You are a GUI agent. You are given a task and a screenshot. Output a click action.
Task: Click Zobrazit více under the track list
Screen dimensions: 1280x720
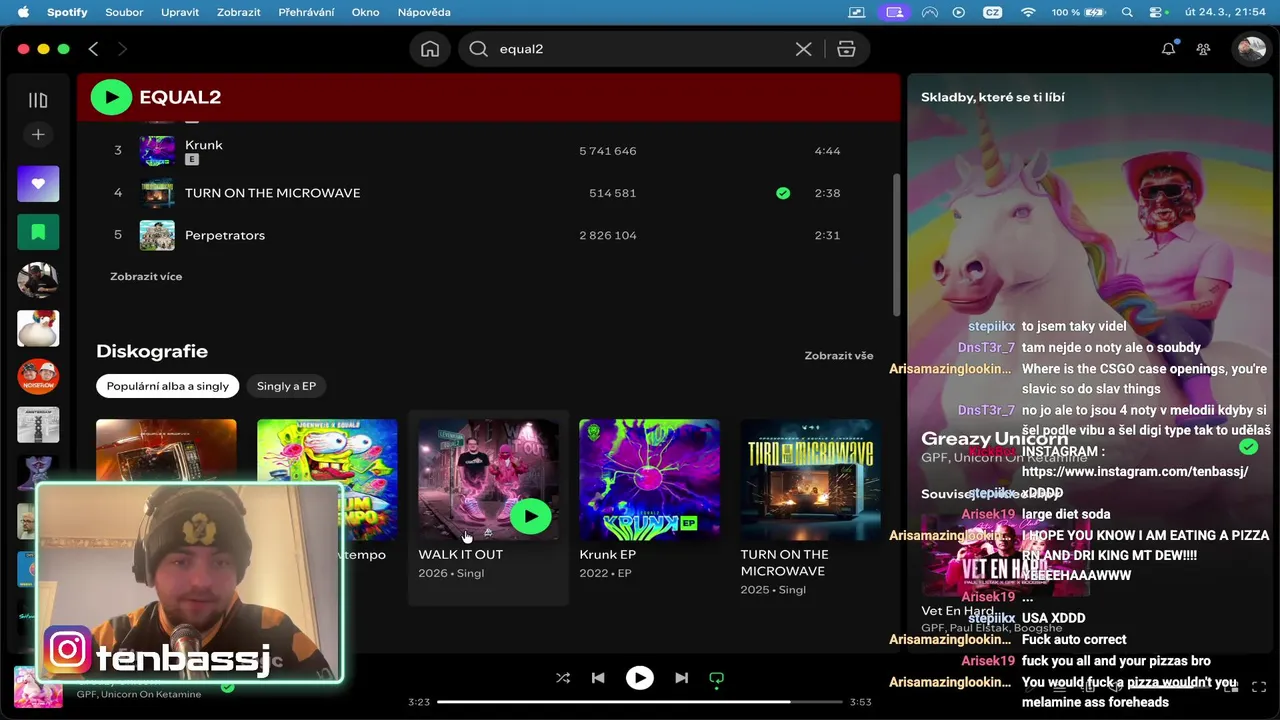[146, 276]
